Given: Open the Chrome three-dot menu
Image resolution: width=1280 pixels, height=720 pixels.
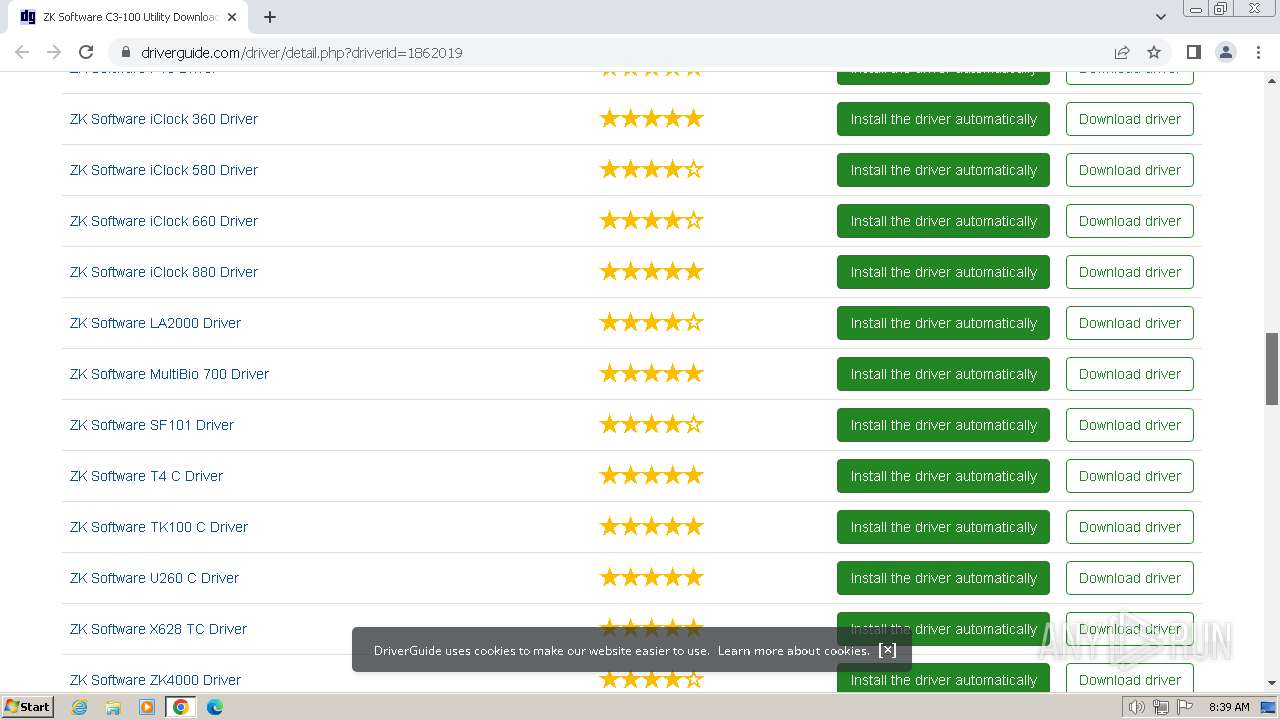Looking at the screenshot, I should coord(1258,52).
